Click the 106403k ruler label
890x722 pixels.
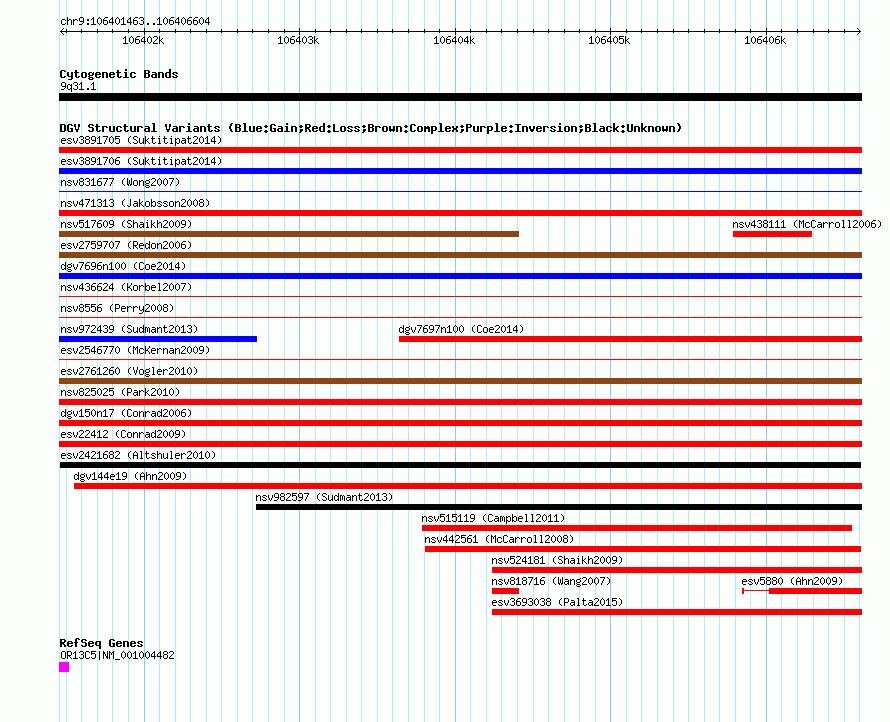[x=298, y=40]
